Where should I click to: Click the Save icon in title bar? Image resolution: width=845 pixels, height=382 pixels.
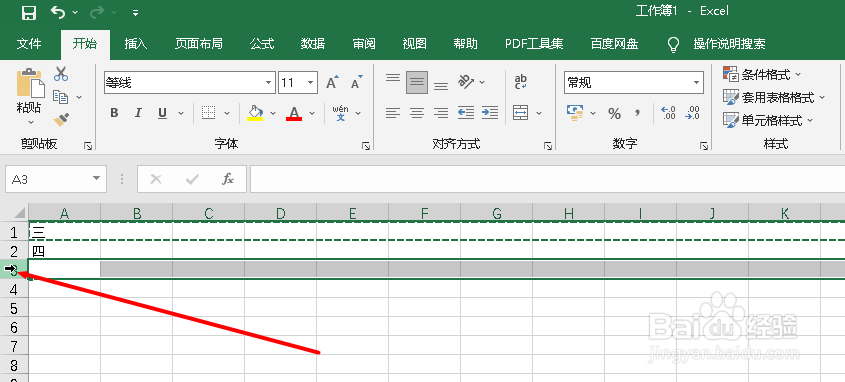coord(29,12)
